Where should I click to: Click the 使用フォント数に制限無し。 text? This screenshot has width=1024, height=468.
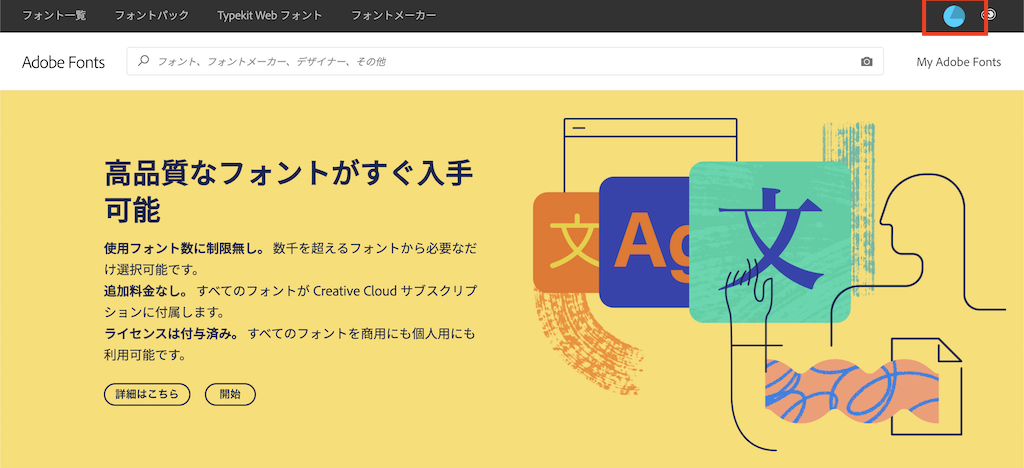(x=184, y=248)
